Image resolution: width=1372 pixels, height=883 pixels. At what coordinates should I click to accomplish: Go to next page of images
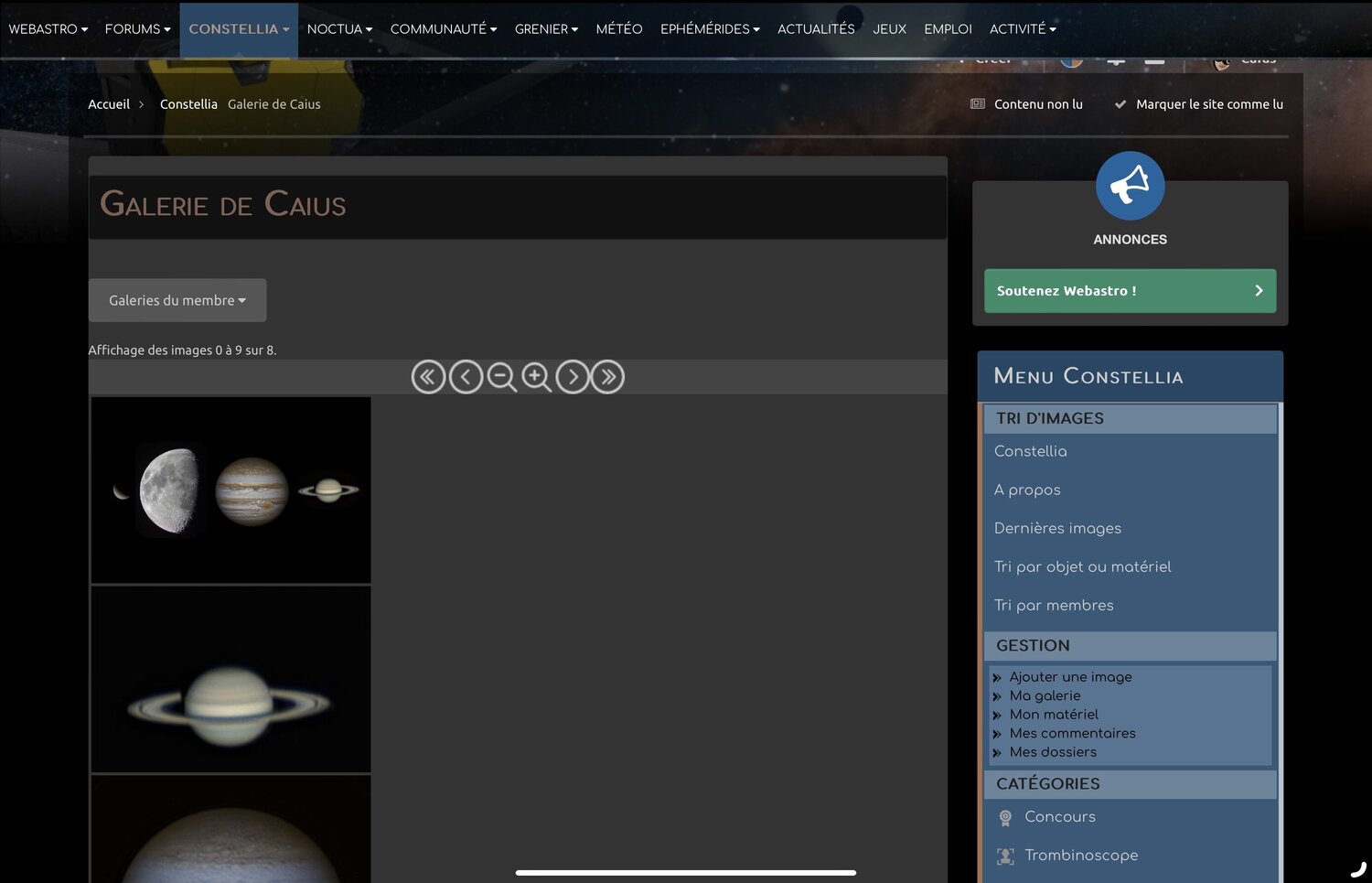tap(573, 377)
